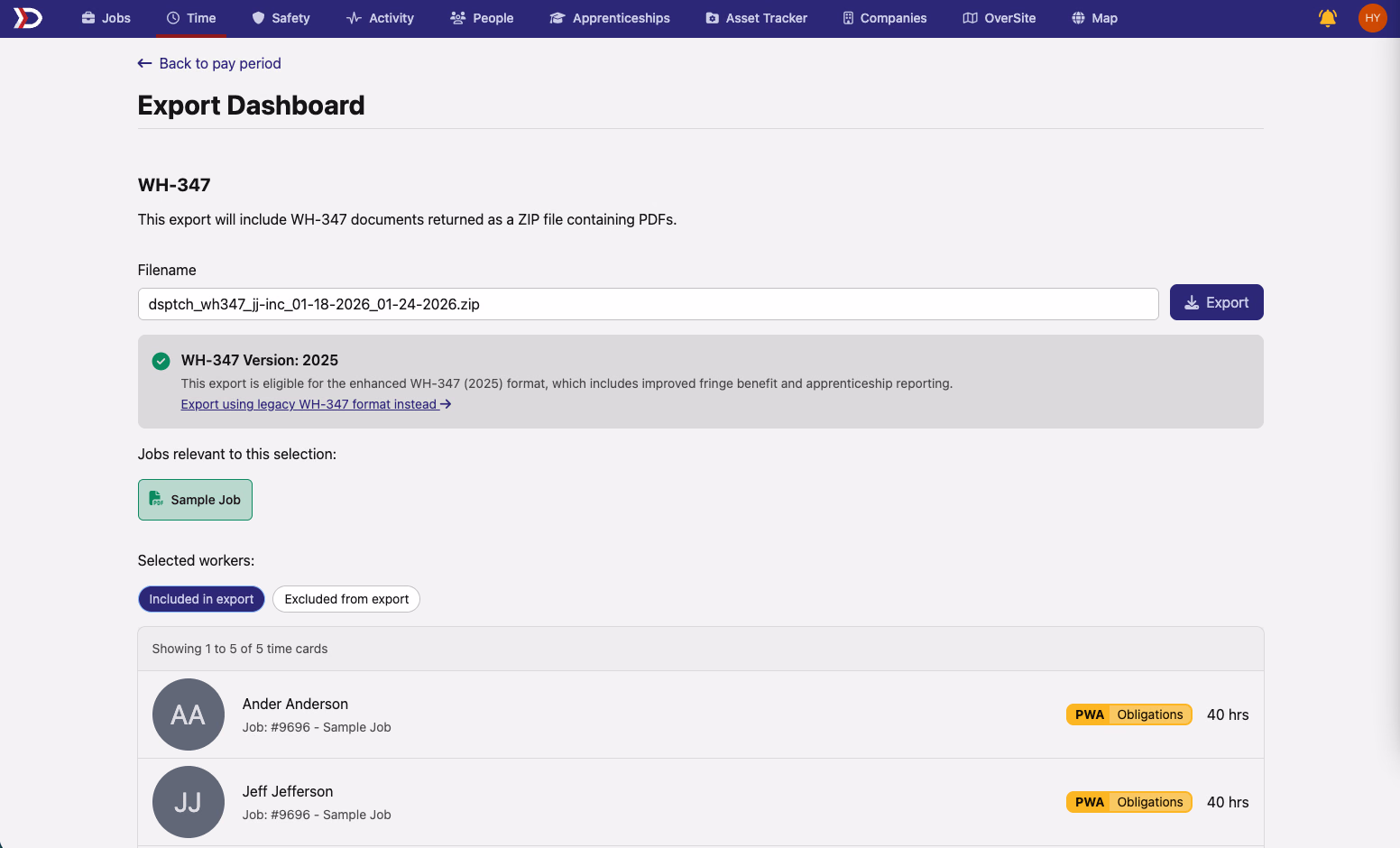The image size is (1400, 848).
Task: Click the globe icon next to Map
Action: click(1078, 18)
